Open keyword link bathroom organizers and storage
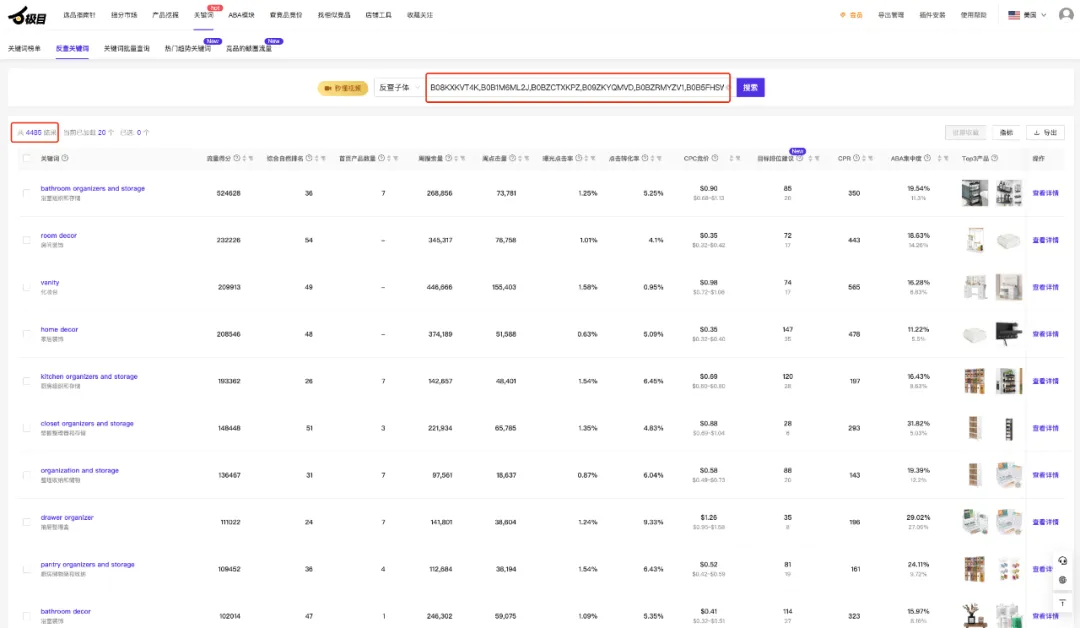This screenshot has width=1080, height=628. [92, 188]
